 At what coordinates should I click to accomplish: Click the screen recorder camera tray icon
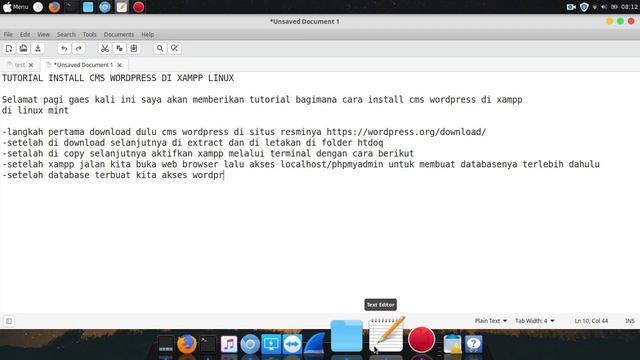coord(571,7)
